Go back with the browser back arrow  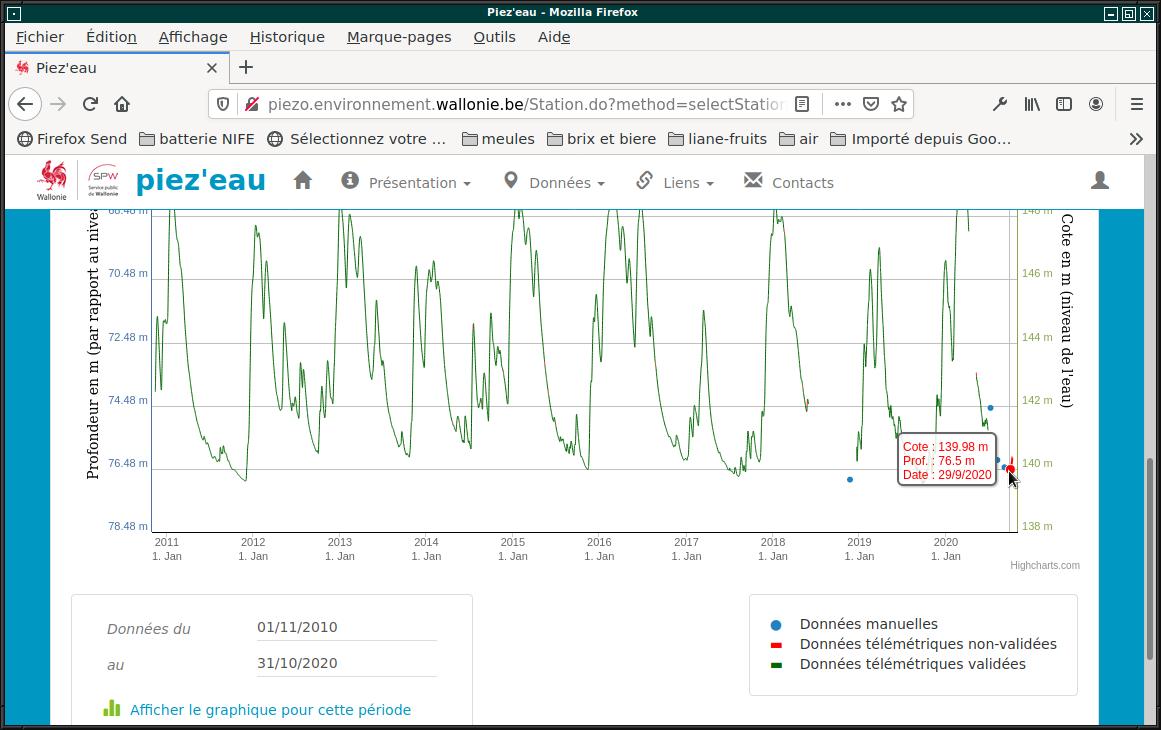coord(25,104)
